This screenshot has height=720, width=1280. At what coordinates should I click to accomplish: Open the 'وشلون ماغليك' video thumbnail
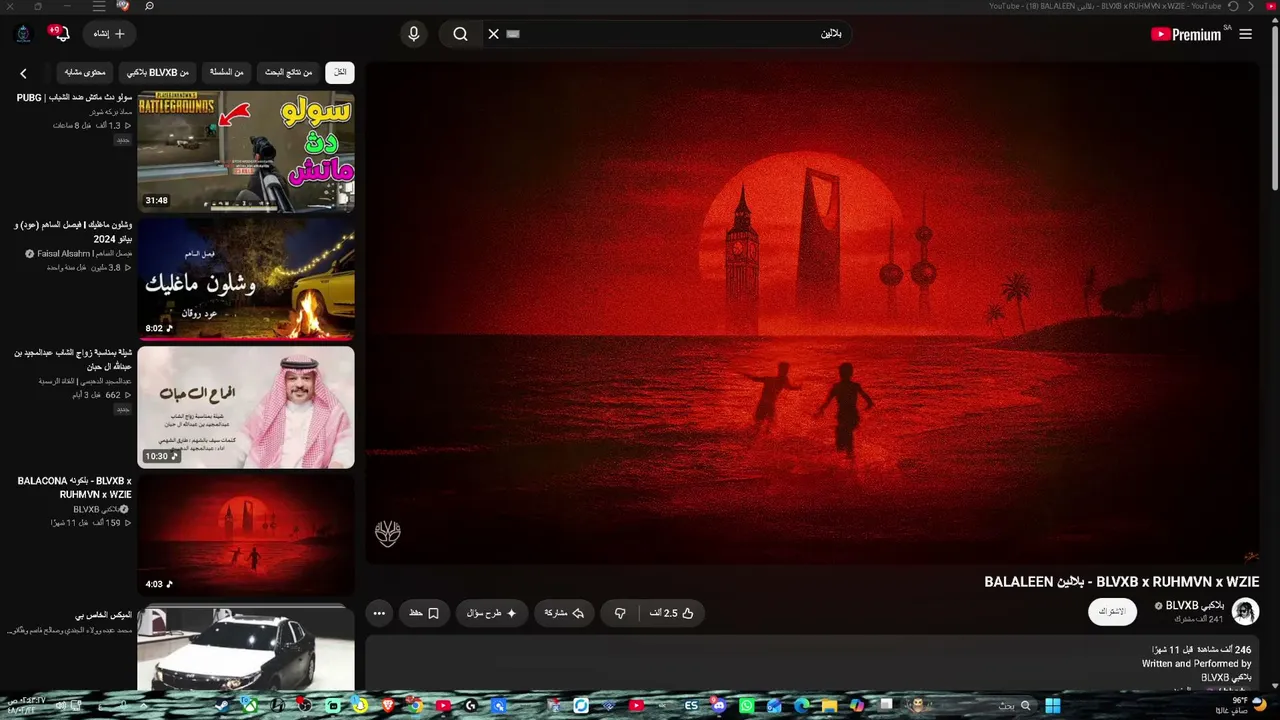click(246, 279)
